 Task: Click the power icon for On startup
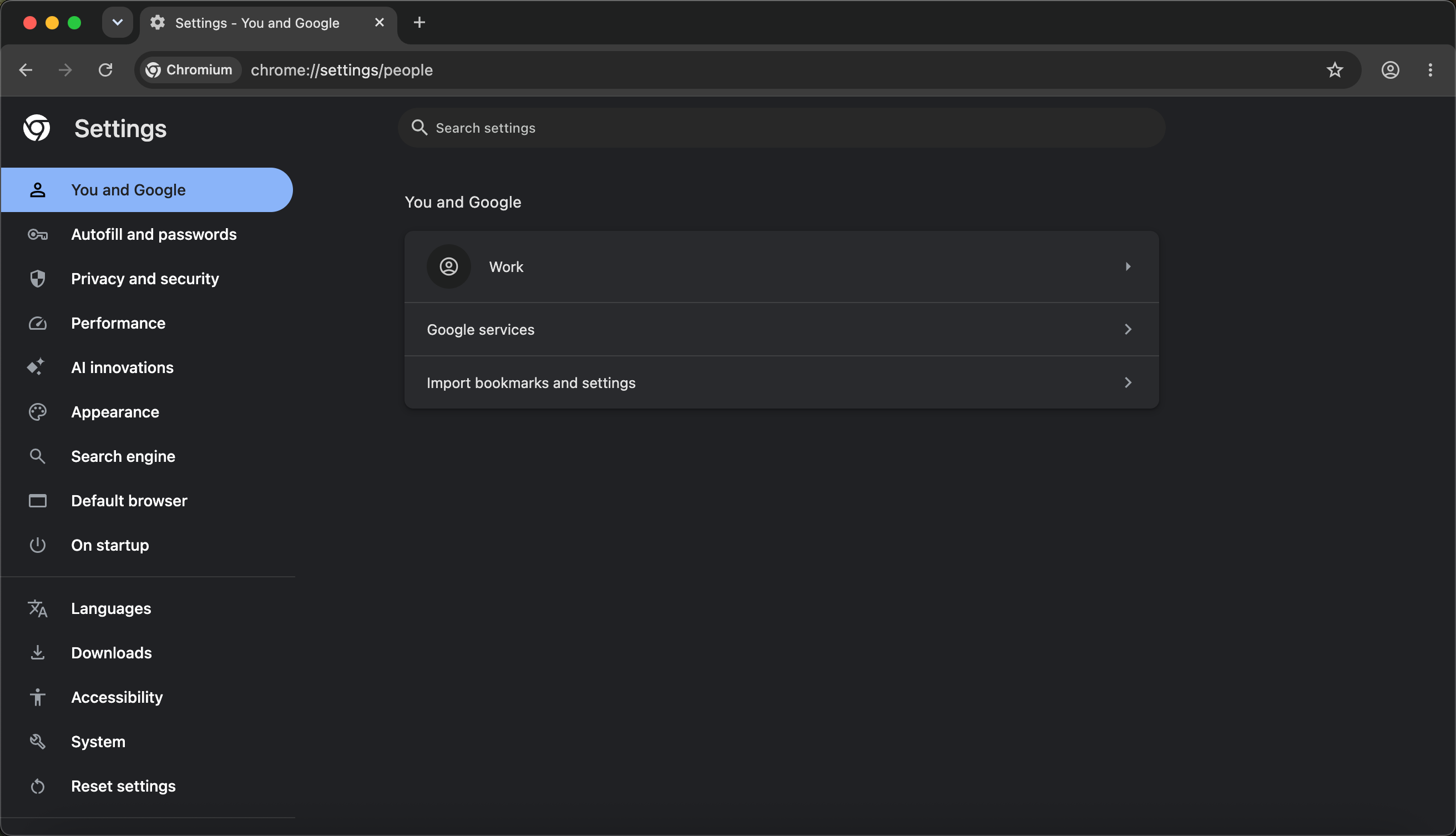[37, 545]
